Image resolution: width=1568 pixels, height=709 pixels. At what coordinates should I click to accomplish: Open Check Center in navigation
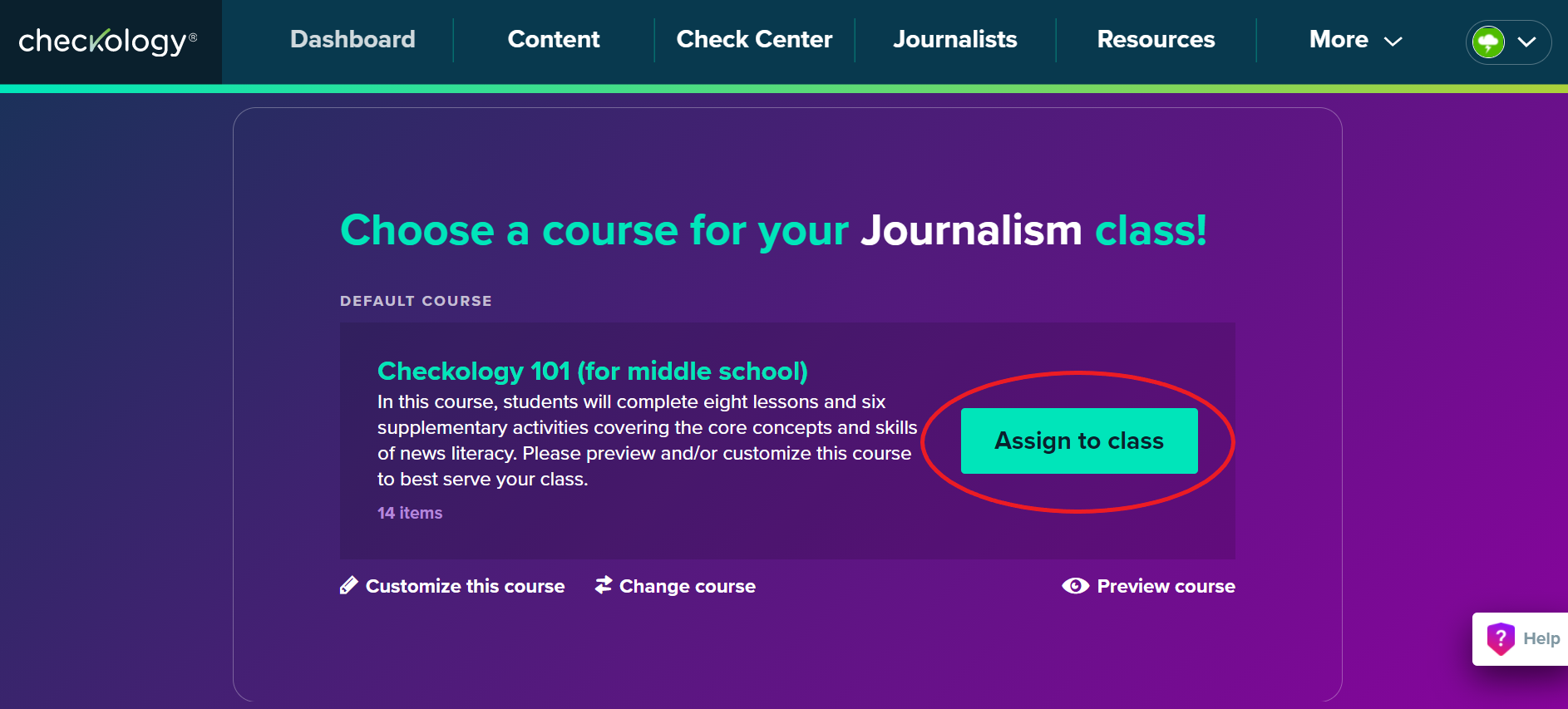(x=754, y=39)
